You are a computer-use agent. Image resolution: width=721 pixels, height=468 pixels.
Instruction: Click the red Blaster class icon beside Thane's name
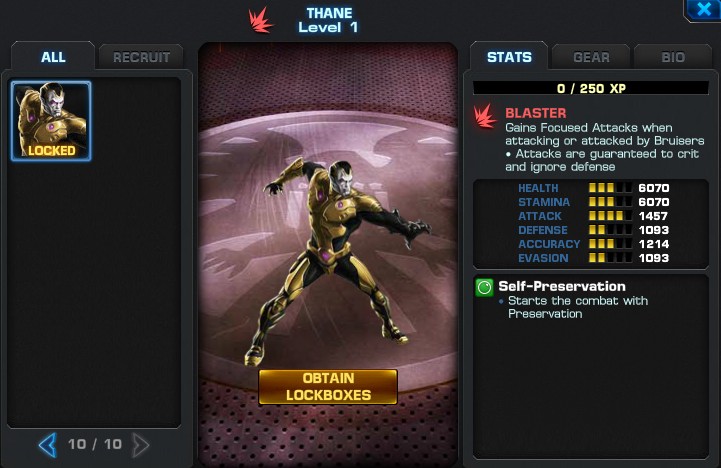pyautogui.click(x=261, y=21)
